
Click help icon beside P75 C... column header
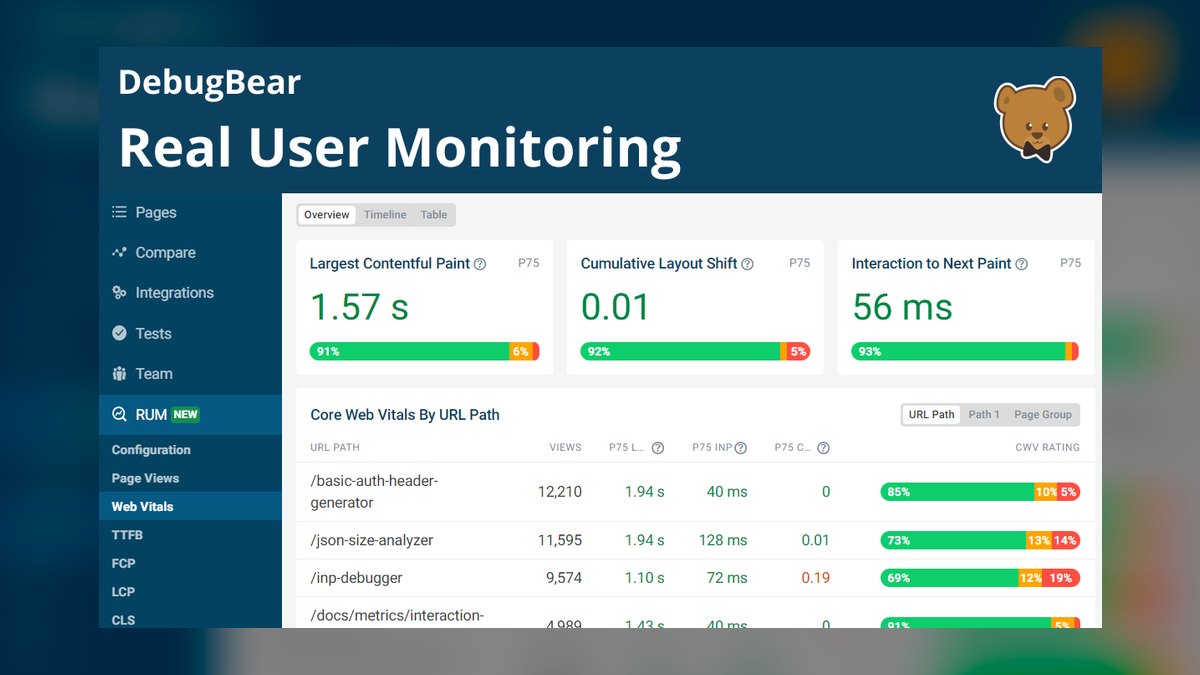pyautogui.click(x=823, y=448)
